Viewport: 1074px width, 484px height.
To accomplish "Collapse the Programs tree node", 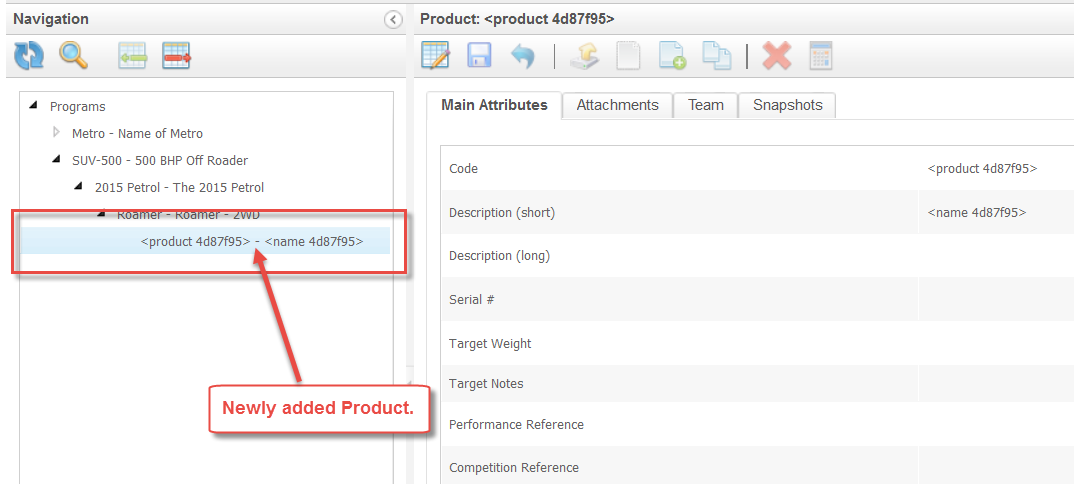I will coord(34,105).
